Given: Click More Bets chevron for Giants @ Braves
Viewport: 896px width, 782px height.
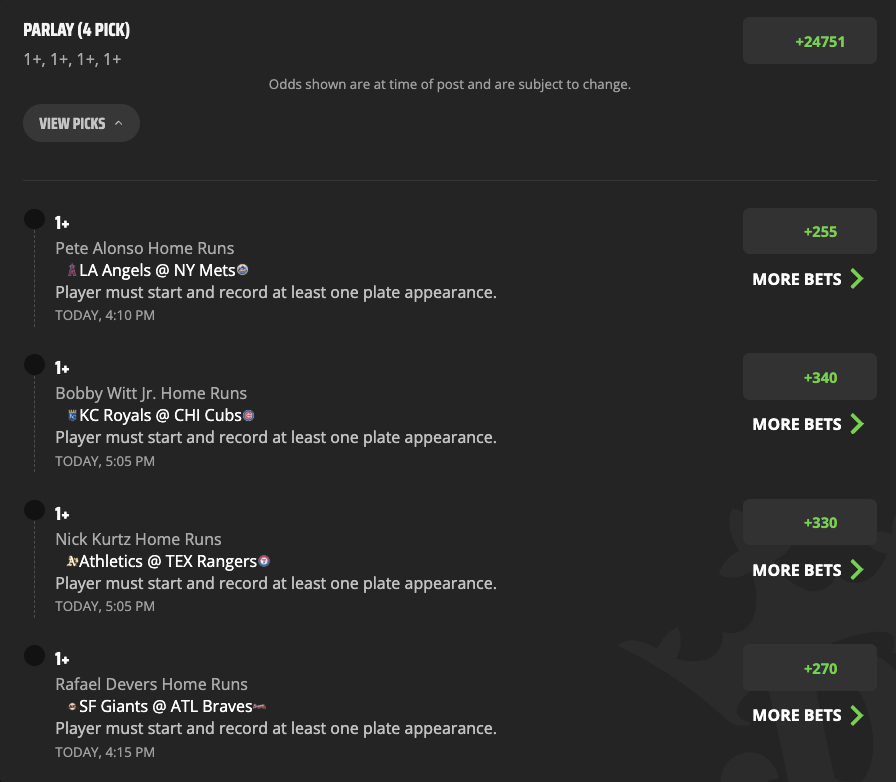Looking at the screenshot, I should tap(857, 715).
